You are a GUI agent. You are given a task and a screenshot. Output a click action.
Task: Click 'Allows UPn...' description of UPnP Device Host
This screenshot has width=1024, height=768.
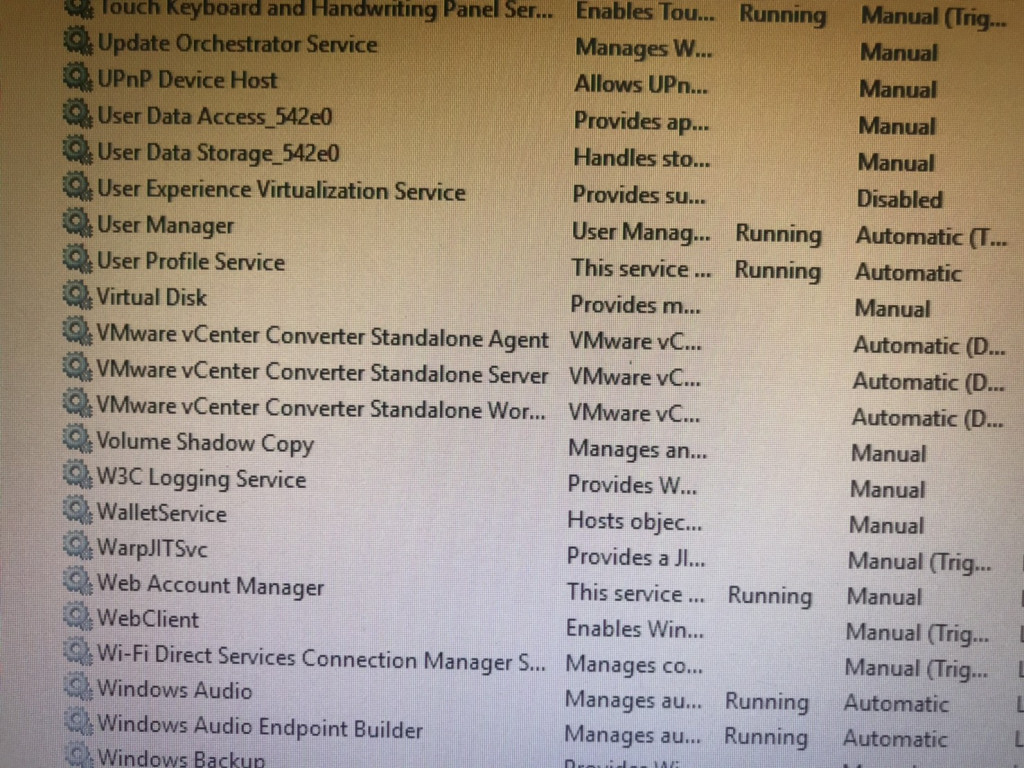(641, 85)
